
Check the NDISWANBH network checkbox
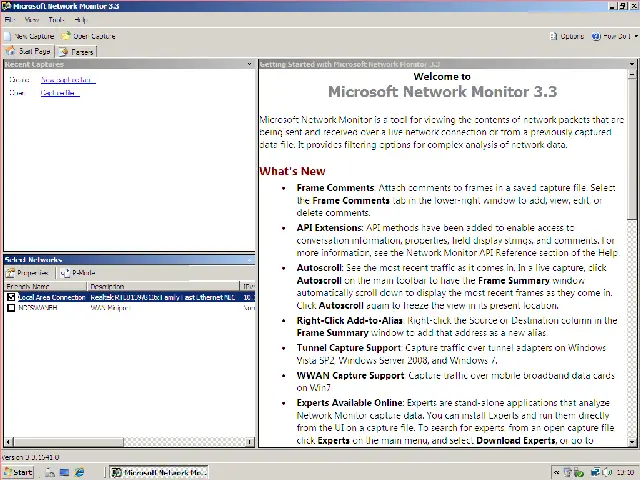[x=11, y=308]
